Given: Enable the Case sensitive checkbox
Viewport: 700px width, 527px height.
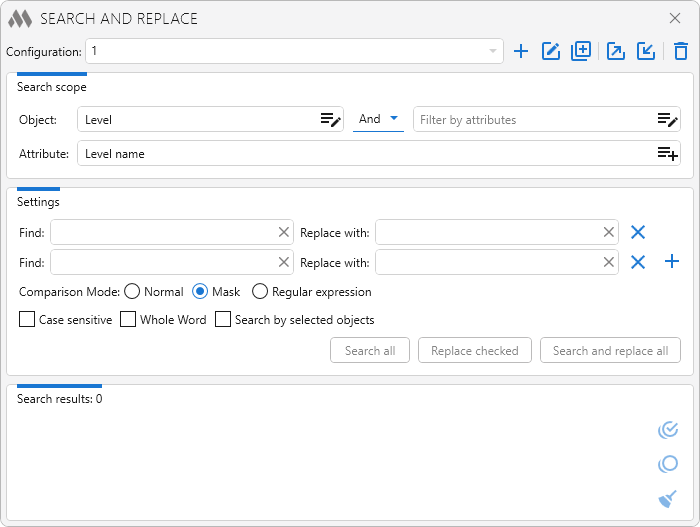Looking at the screenshot, I should [x=27, y=320].
